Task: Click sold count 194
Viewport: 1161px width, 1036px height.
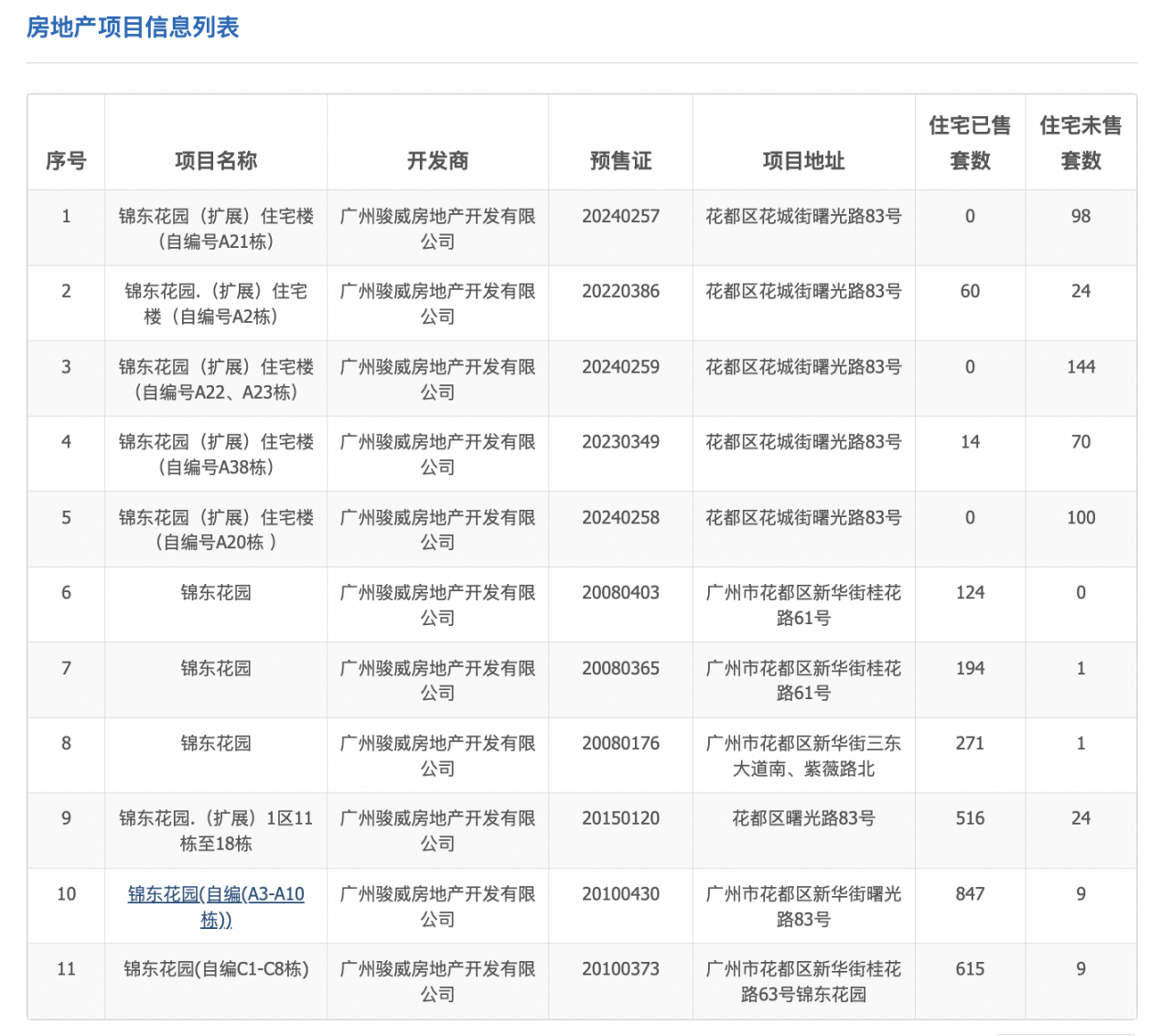Action: tap(970, 669)
